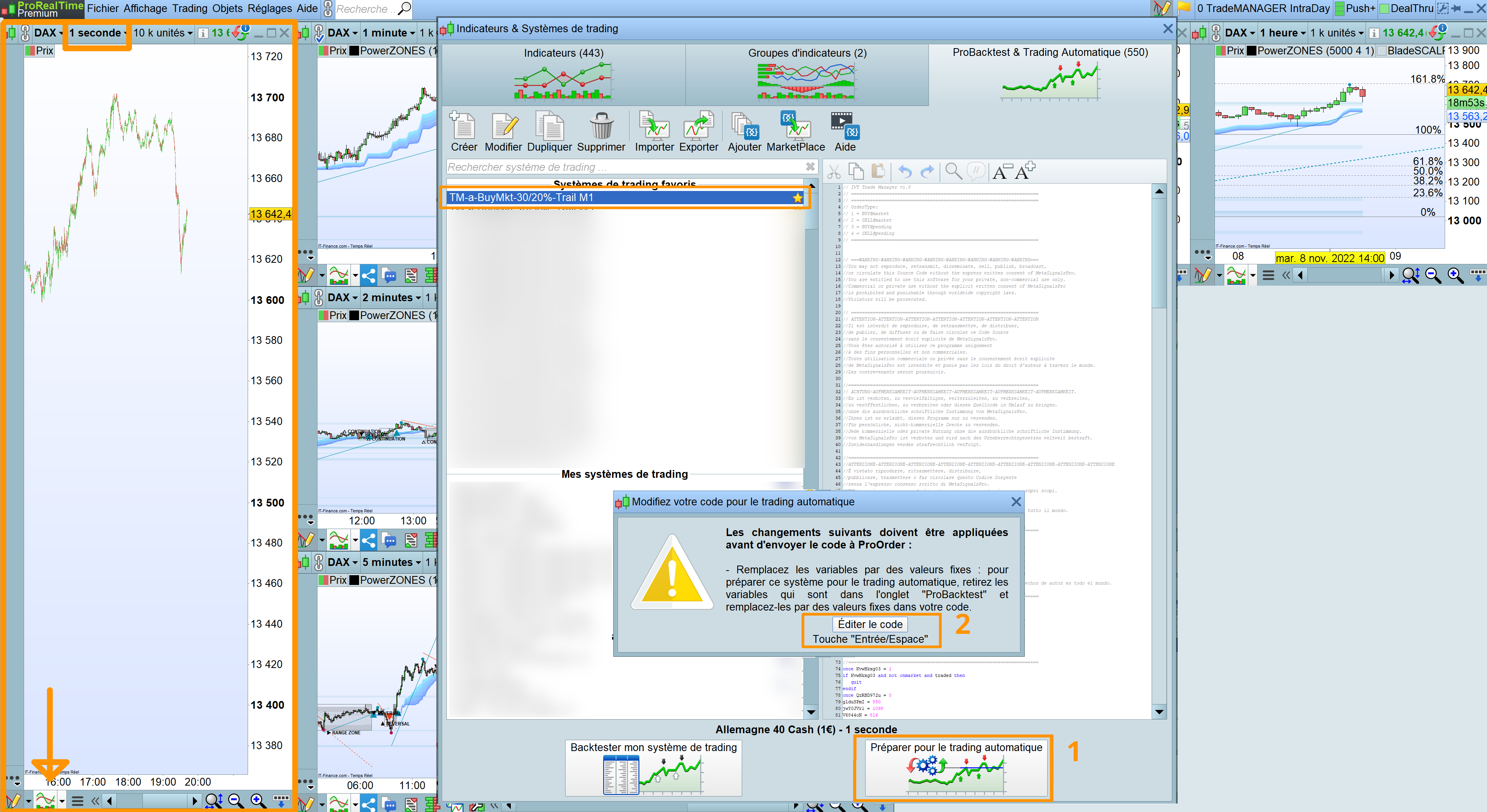Image resolution: width=1487 pixels, height=812 pixels.
Task: Open the Importer icon
Action: click(x=654, y=132)
